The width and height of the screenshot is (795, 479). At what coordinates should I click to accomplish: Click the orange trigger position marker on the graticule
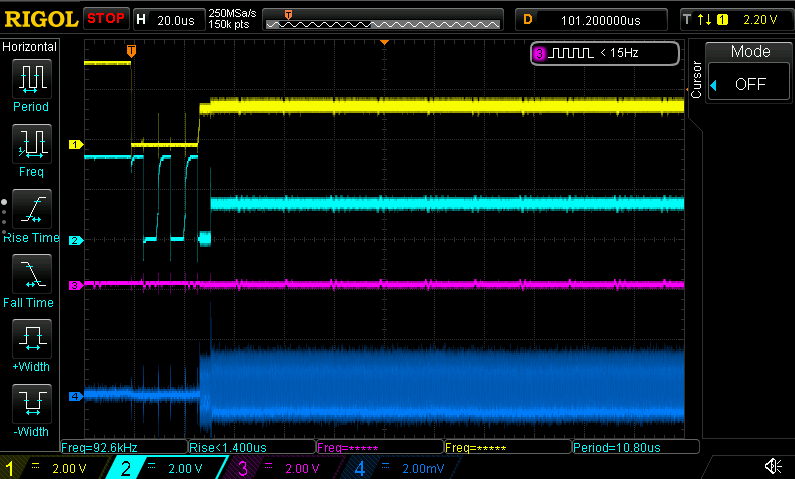coord(130,50)
